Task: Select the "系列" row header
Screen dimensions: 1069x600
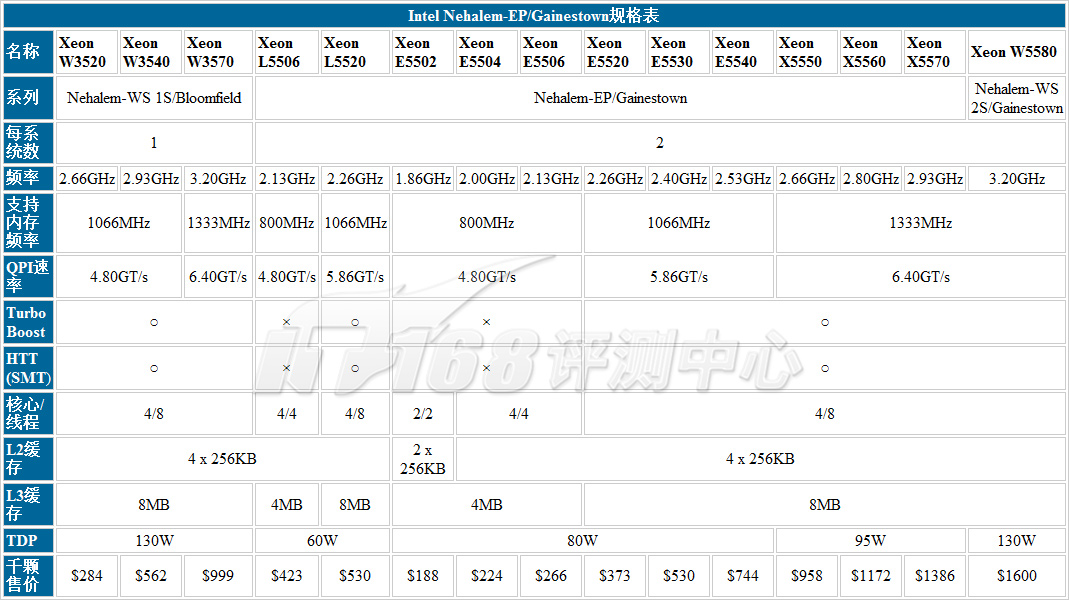Action: click(28, 98)
